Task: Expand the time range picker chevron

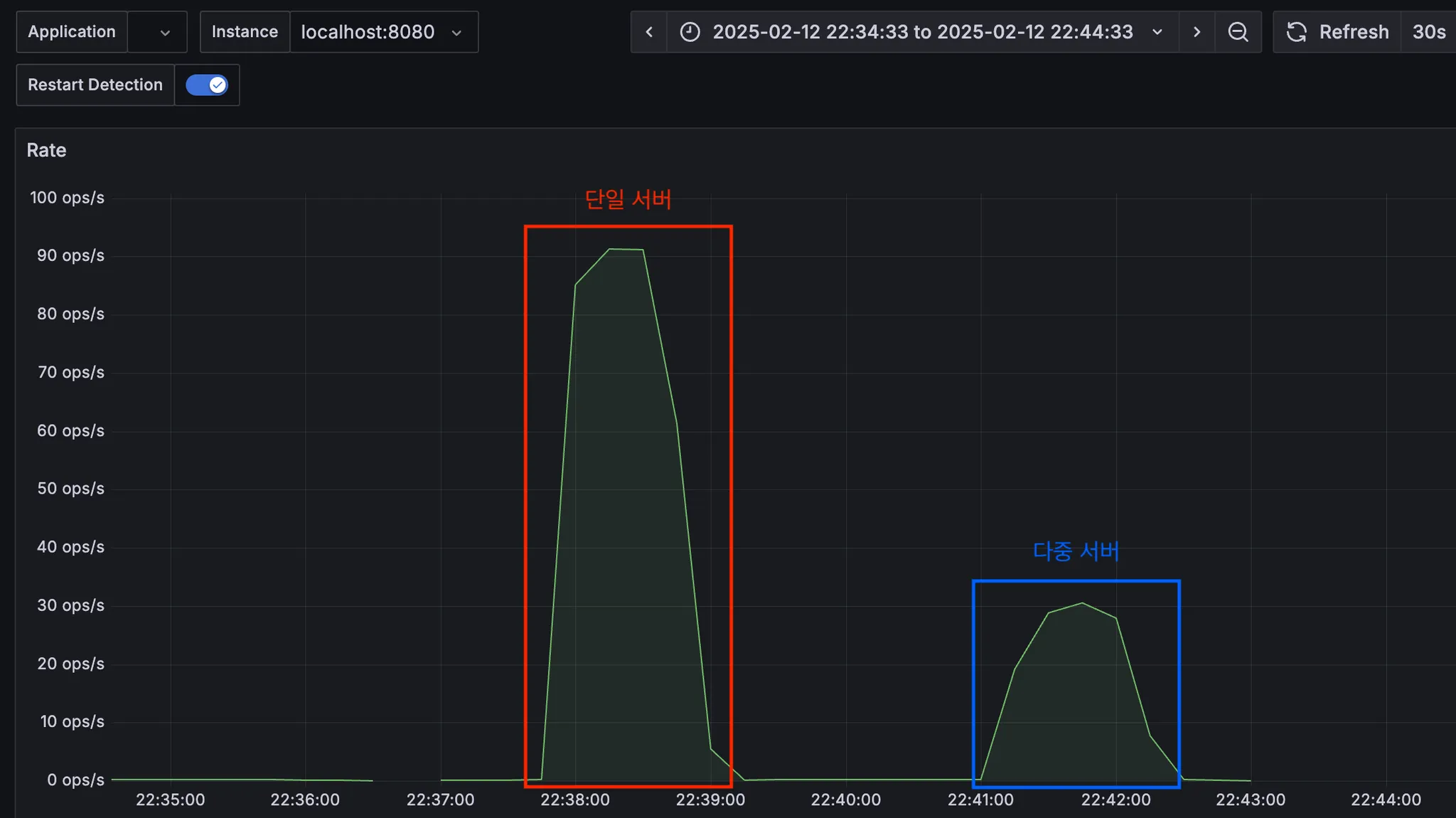Action: click(x=1157, y=32)
